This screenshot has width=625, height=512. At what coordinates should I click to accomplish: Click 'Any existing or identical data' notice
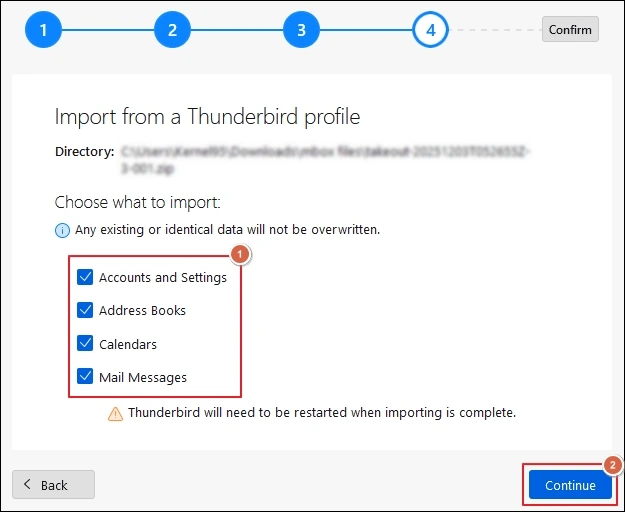tap(227, 230)
